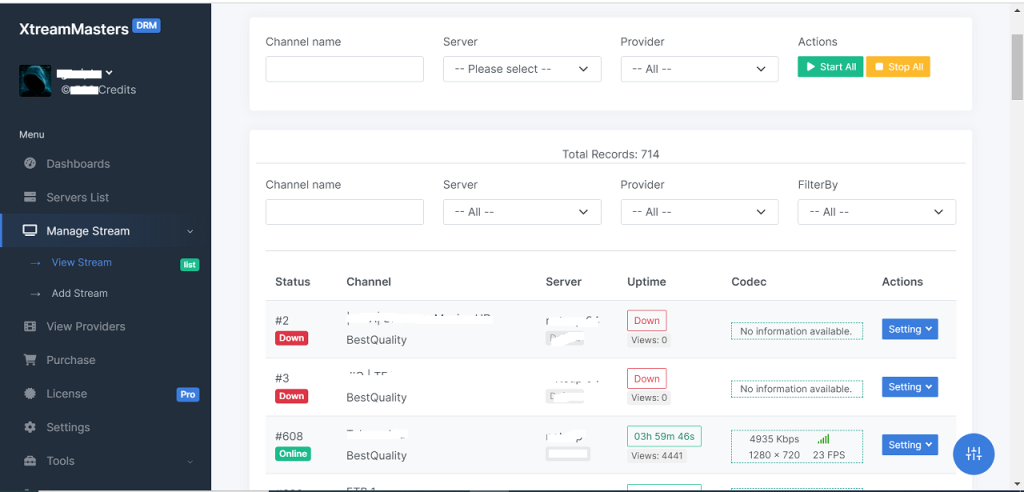
Task: Click the lower Channel name input field
Action: (344, 212)
